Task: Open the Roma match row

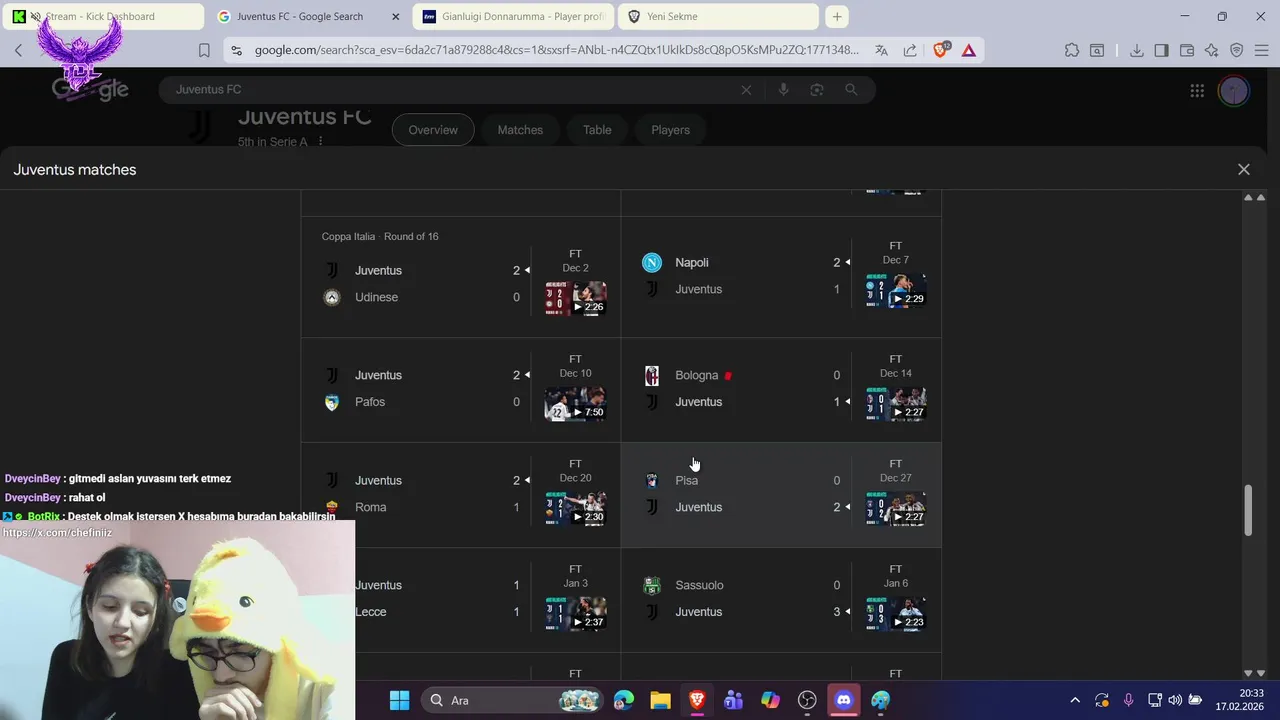Action: point(461,495)
